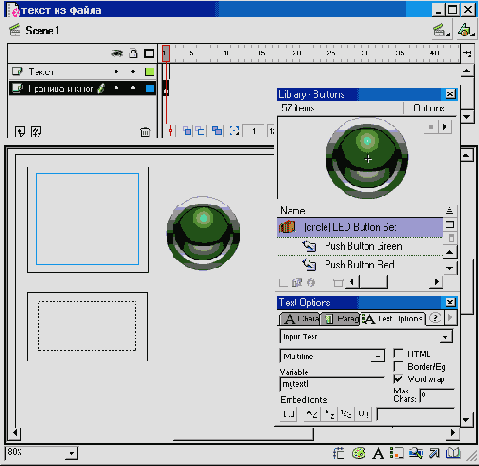The image size is (479, 466).
Task: Enable the HTML checkbox
Action: click(x=398, y=353)
